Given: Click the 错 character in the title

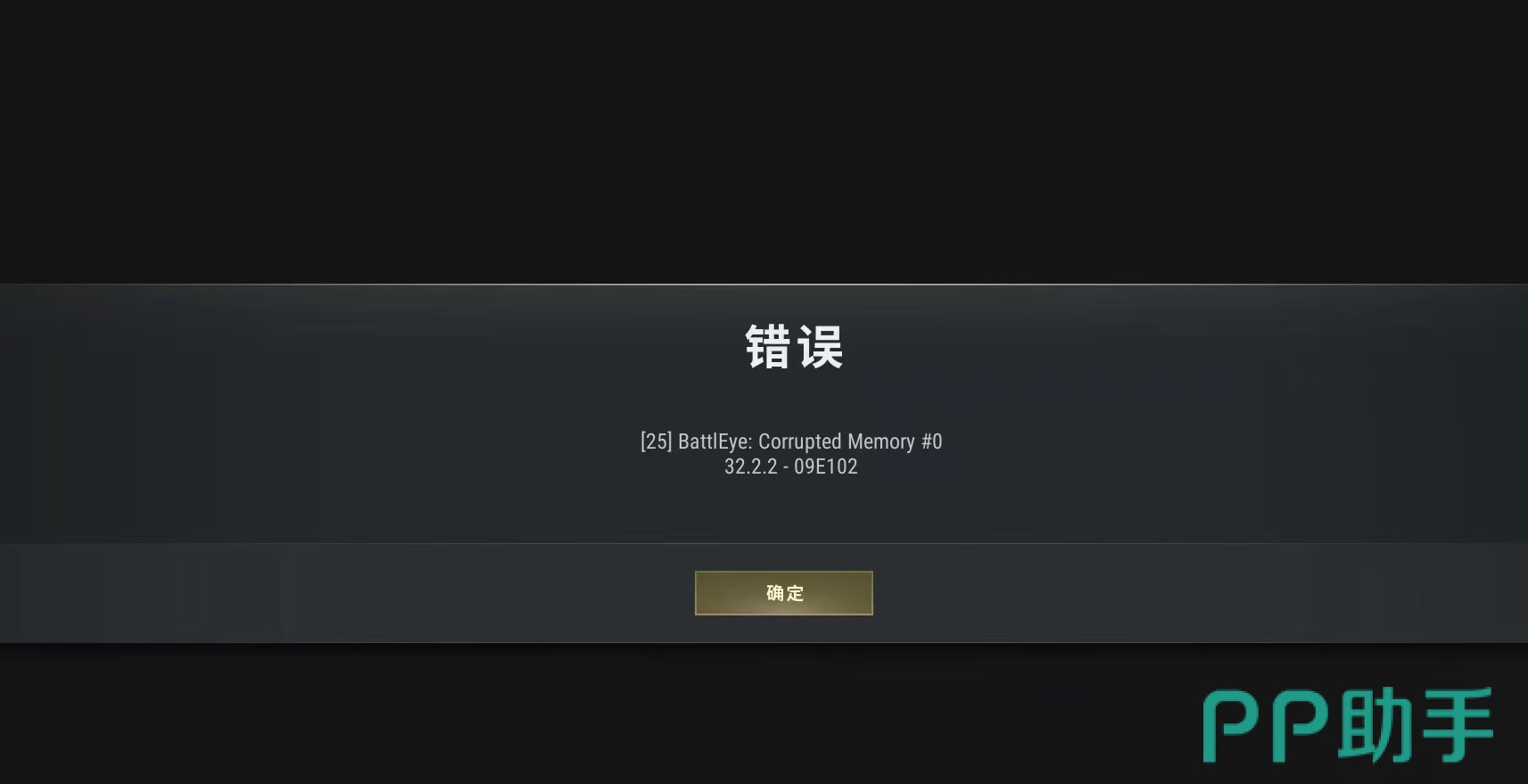Looking at the screenshot, I should [768, 347].
